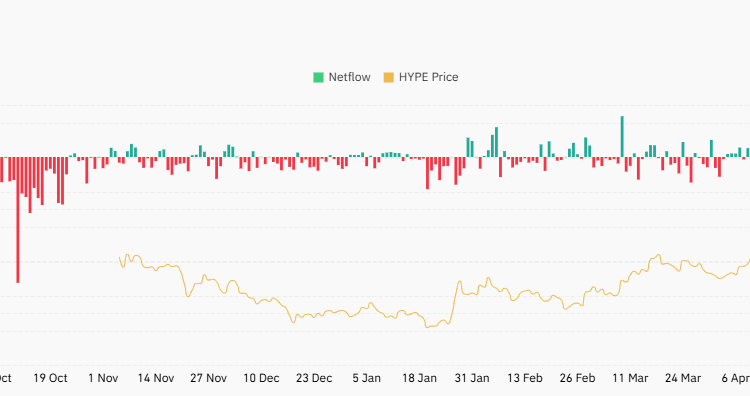Click the 10 Dec axis label

(261, 378)
